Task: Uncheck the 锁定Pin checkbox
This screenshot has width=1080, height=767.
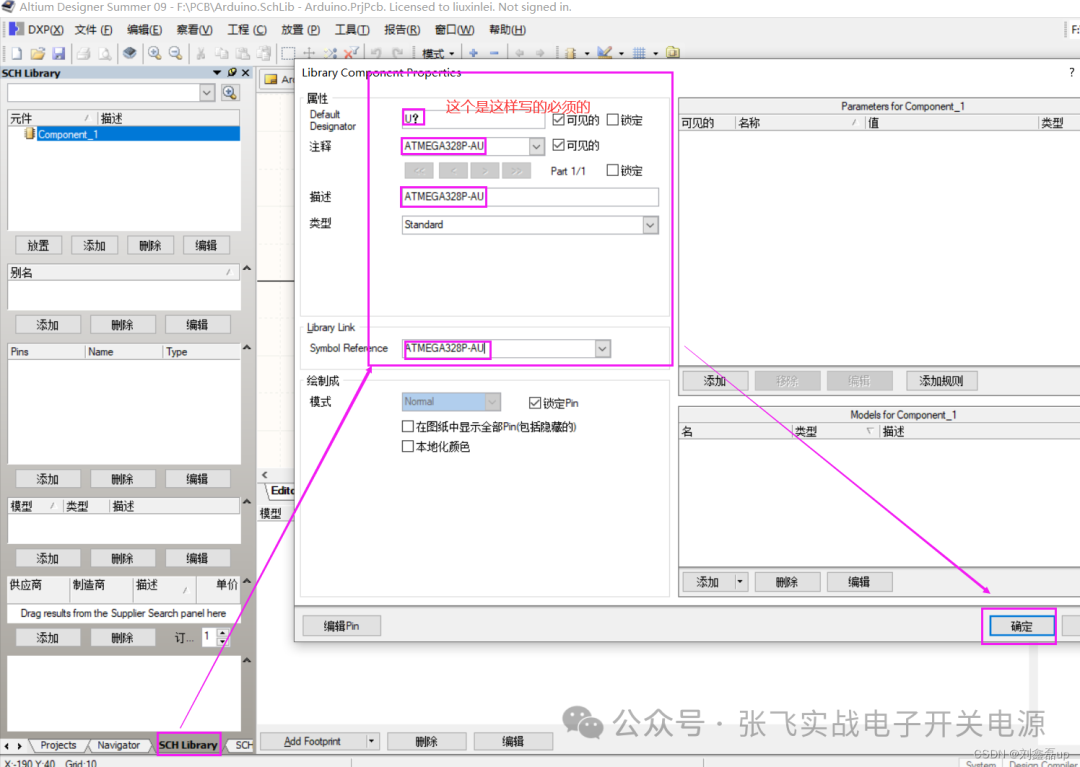Action: click(535, 403)
